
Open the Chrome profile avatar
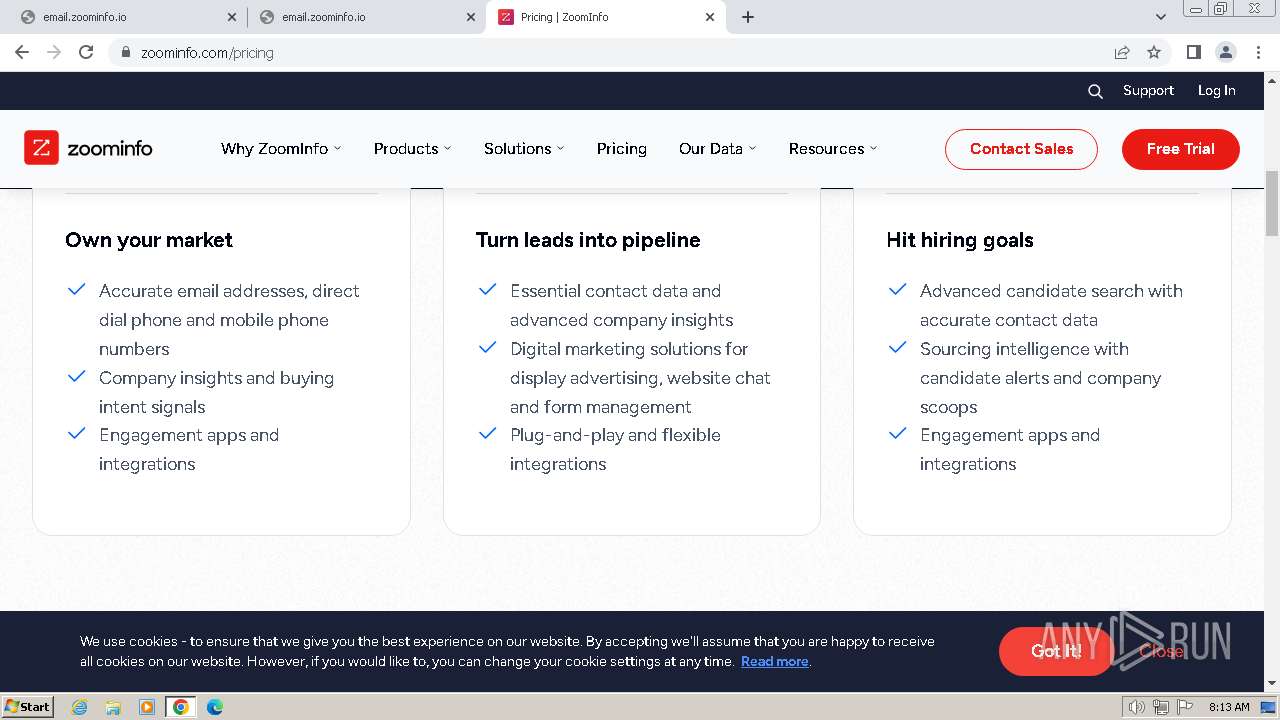pos(1225,52)
